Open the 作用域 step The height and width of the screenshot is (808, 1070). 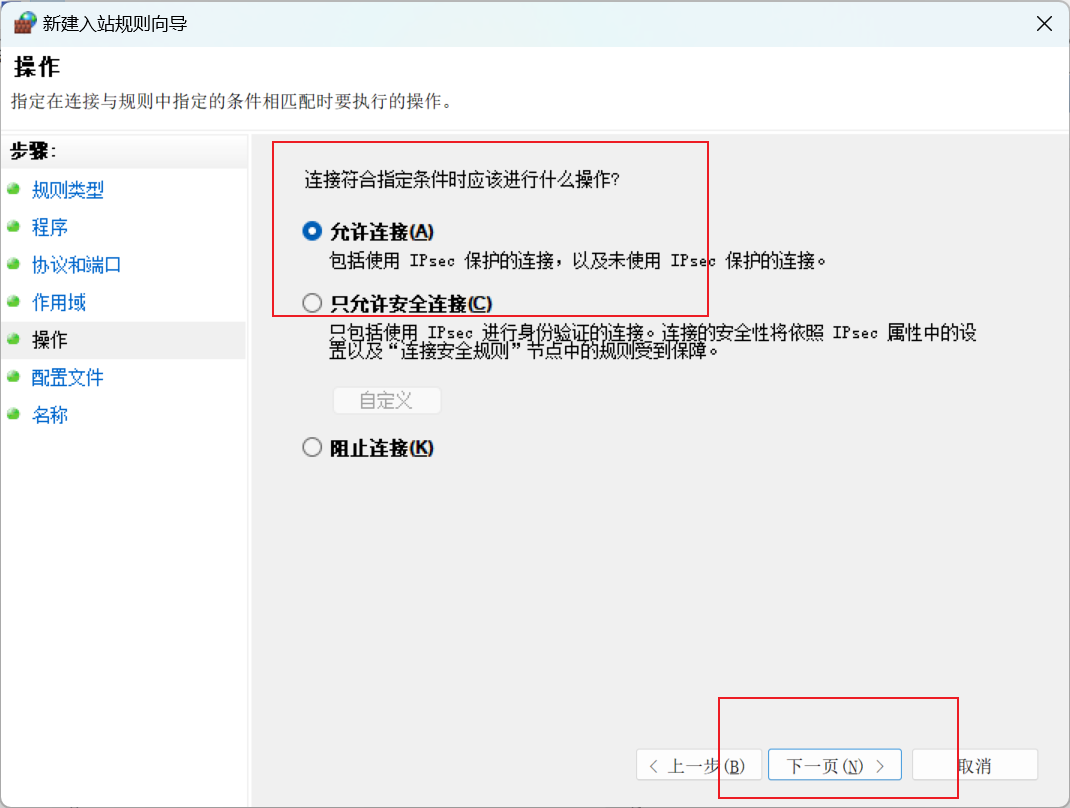pos(59,302)
